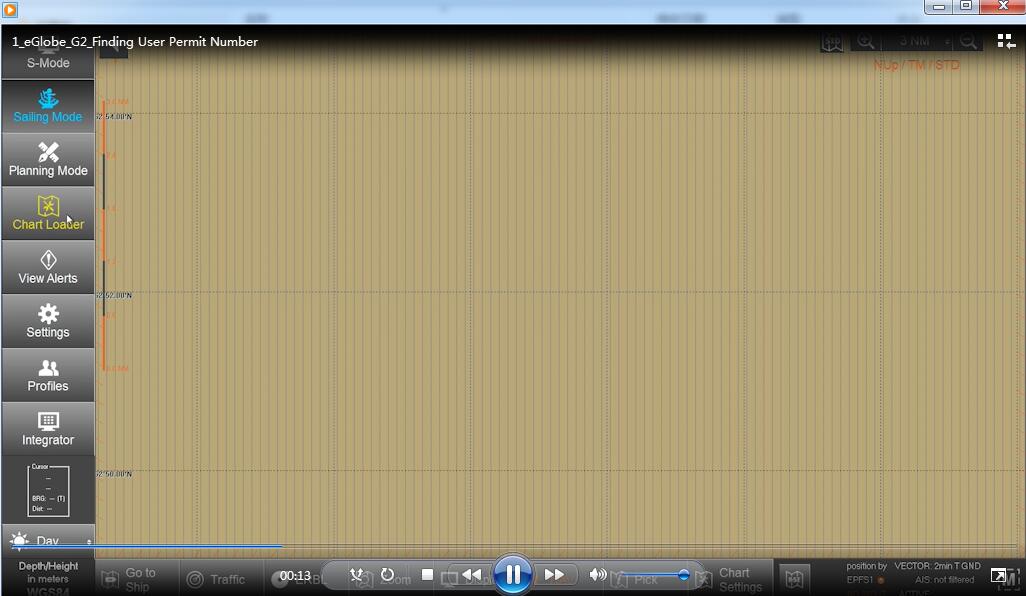Open the Settings gear in the sidebar
Viewport: 1026px width, 596px height.
(x=48, y=321)
